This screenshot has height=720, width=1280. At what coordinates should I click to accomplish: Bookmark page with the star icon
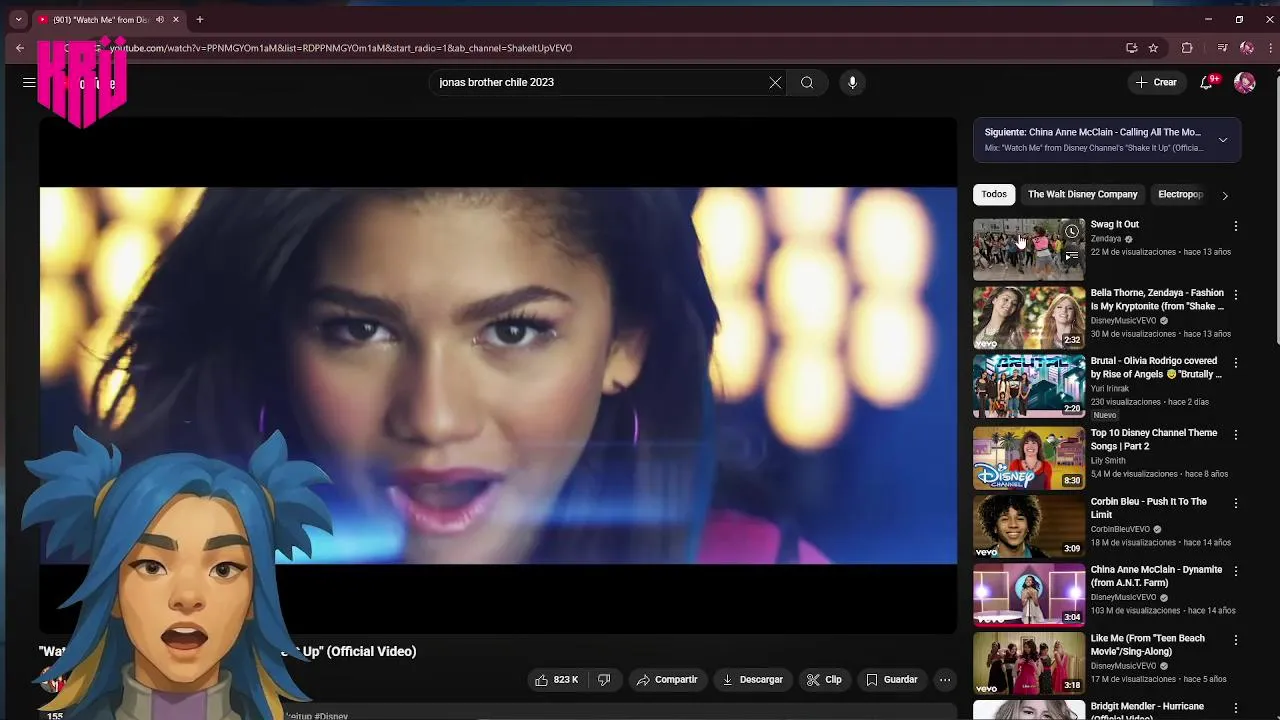(1153, 48)
